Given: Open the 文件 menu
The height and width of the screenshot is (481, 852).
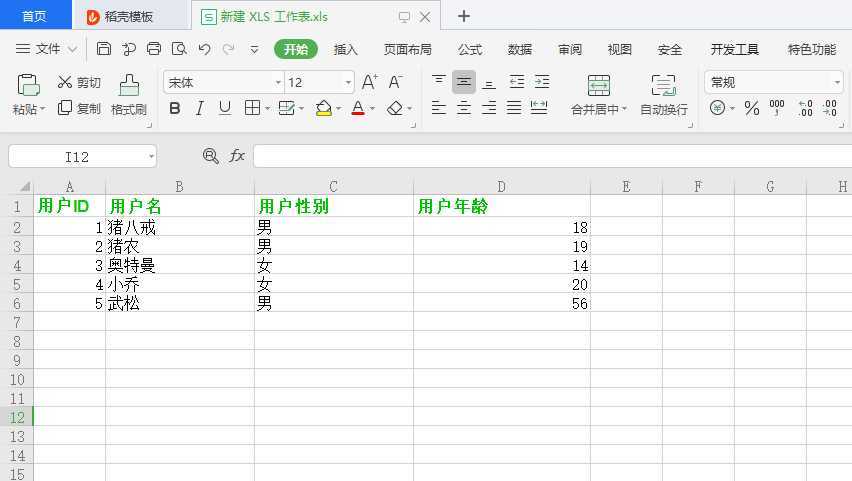Looking at the screenshot, I should point(46,49).
